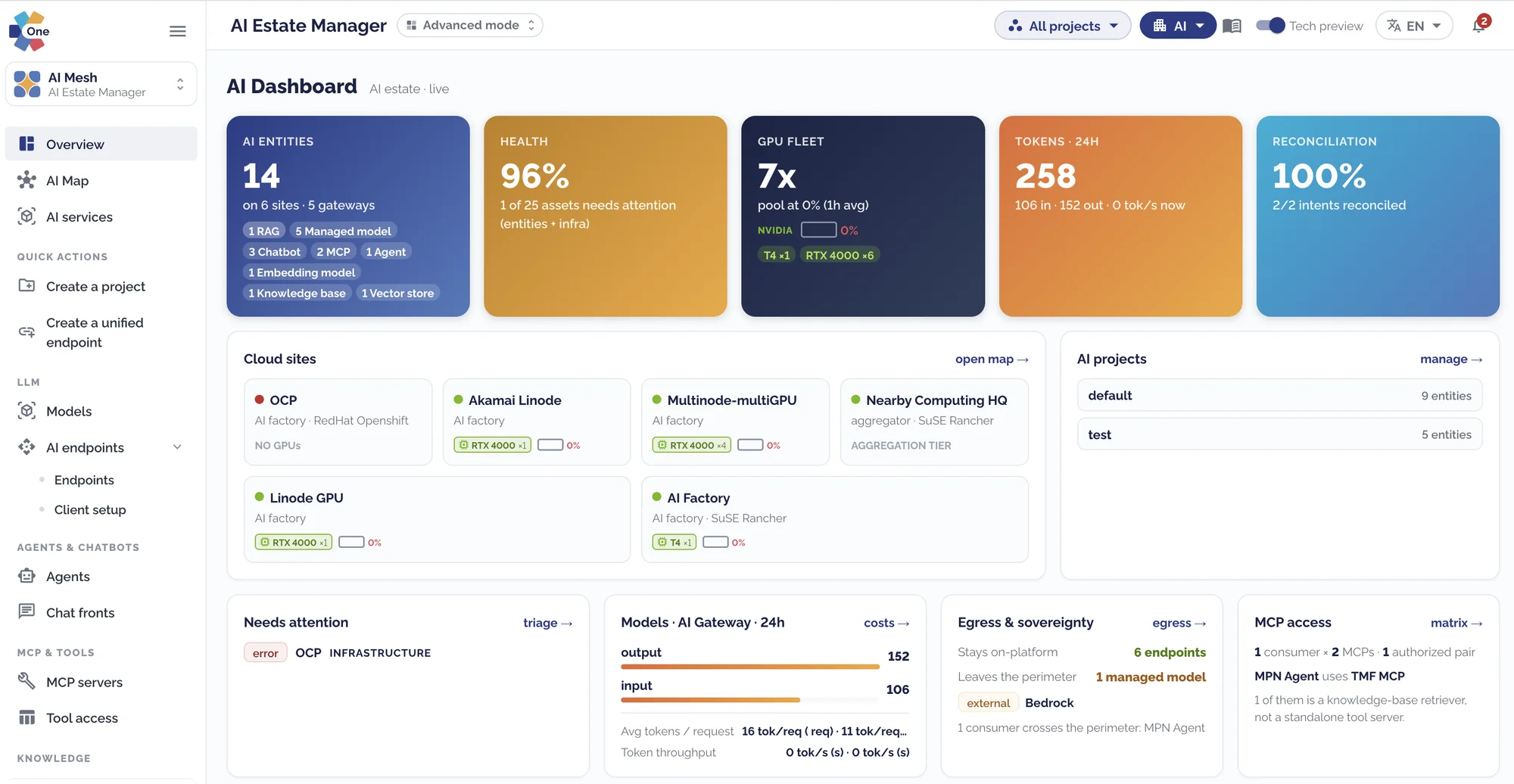This screenshot has width=1514, height=784.
Task: Click the Chat fronts icon
Action: point(27,611)
